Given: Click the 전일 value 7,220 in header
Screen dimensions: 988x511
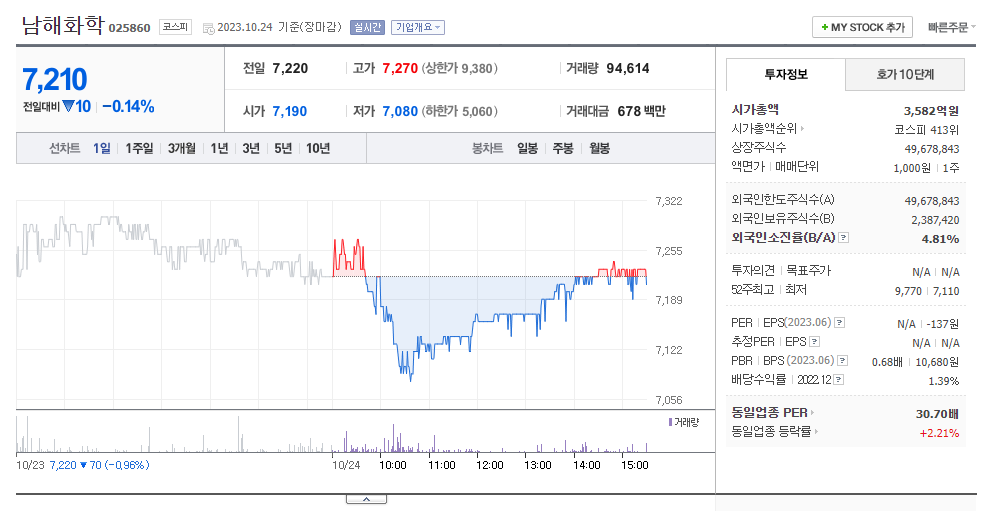Looking at the screenshot, I should click(290, 68).
